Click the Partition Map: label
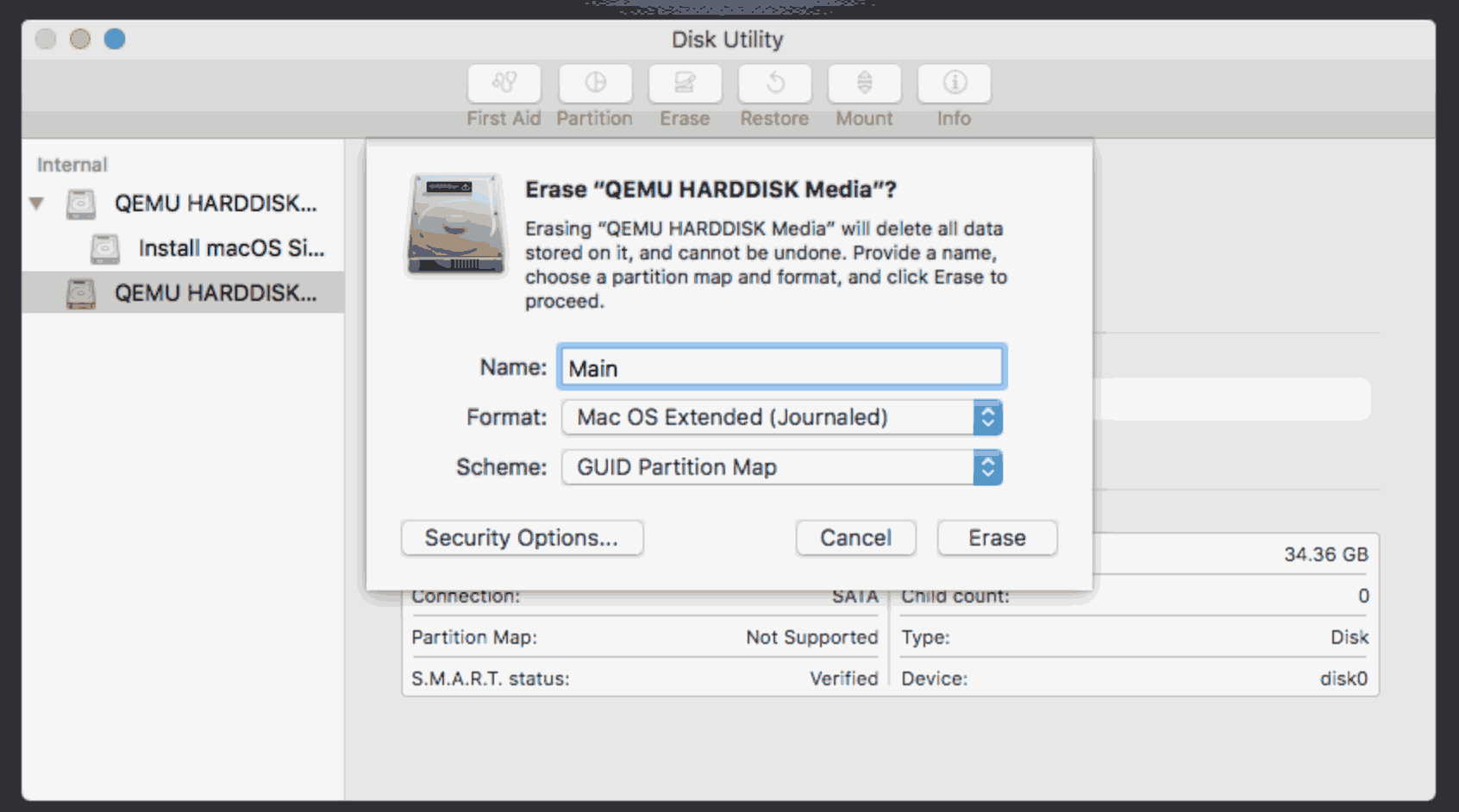The height and width of the screenshot is (812, 1459). click(474, 637)
